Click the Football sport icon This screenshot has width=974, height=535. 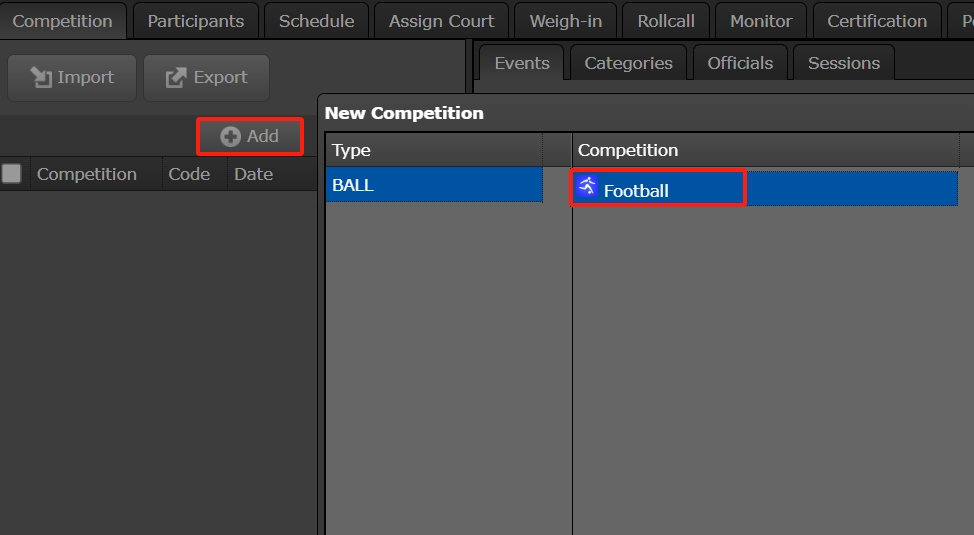click(587, 186)
